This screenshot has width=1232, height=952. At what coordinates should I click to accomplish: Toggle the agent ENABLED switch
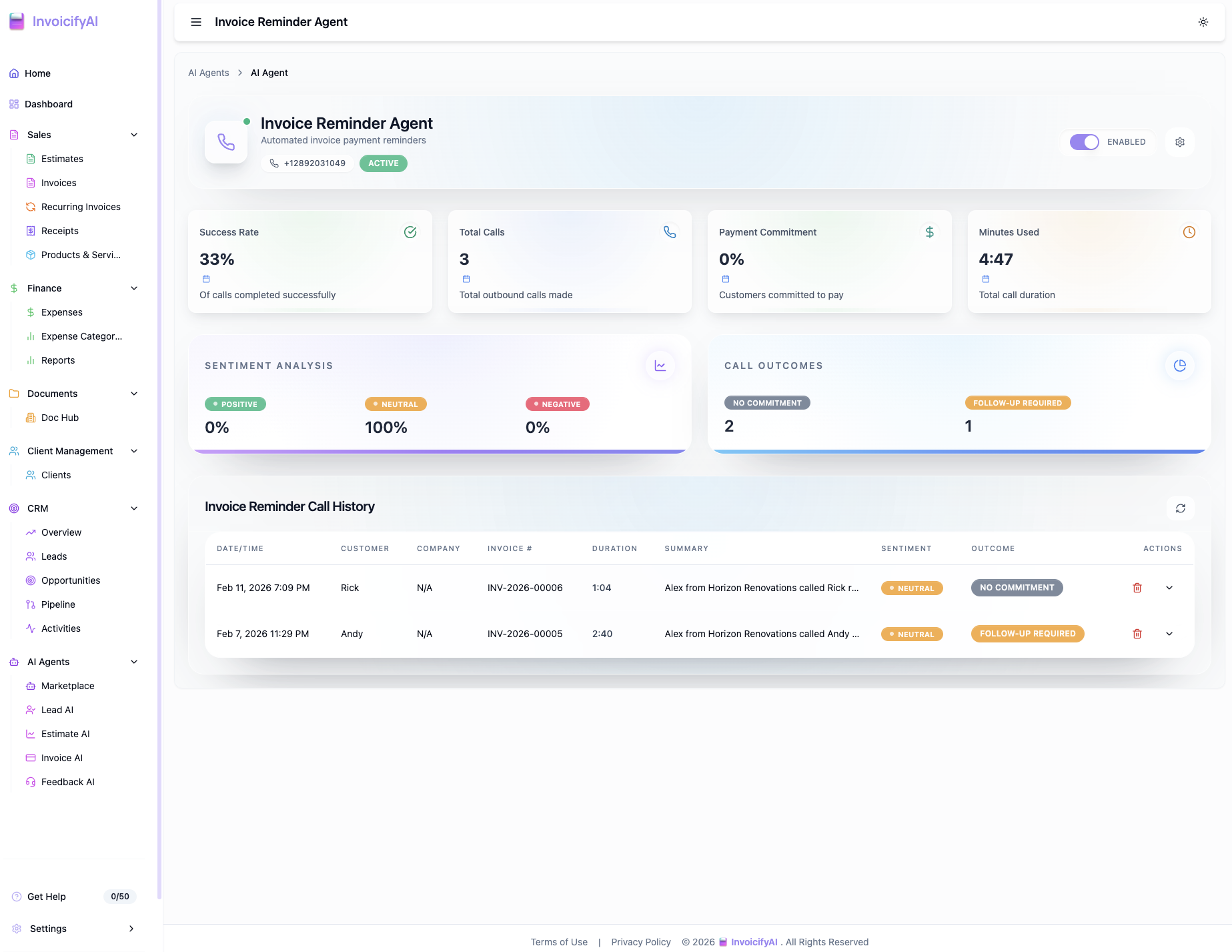[x=1084, y=142]
